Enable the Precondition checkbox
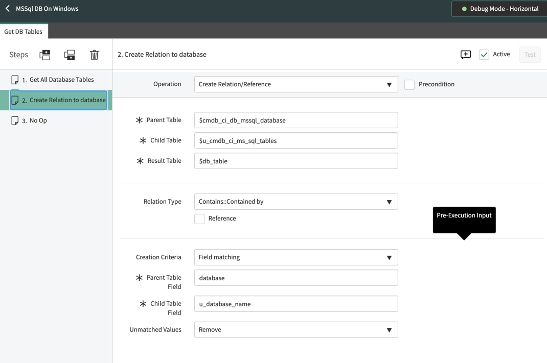 point(409,84)
